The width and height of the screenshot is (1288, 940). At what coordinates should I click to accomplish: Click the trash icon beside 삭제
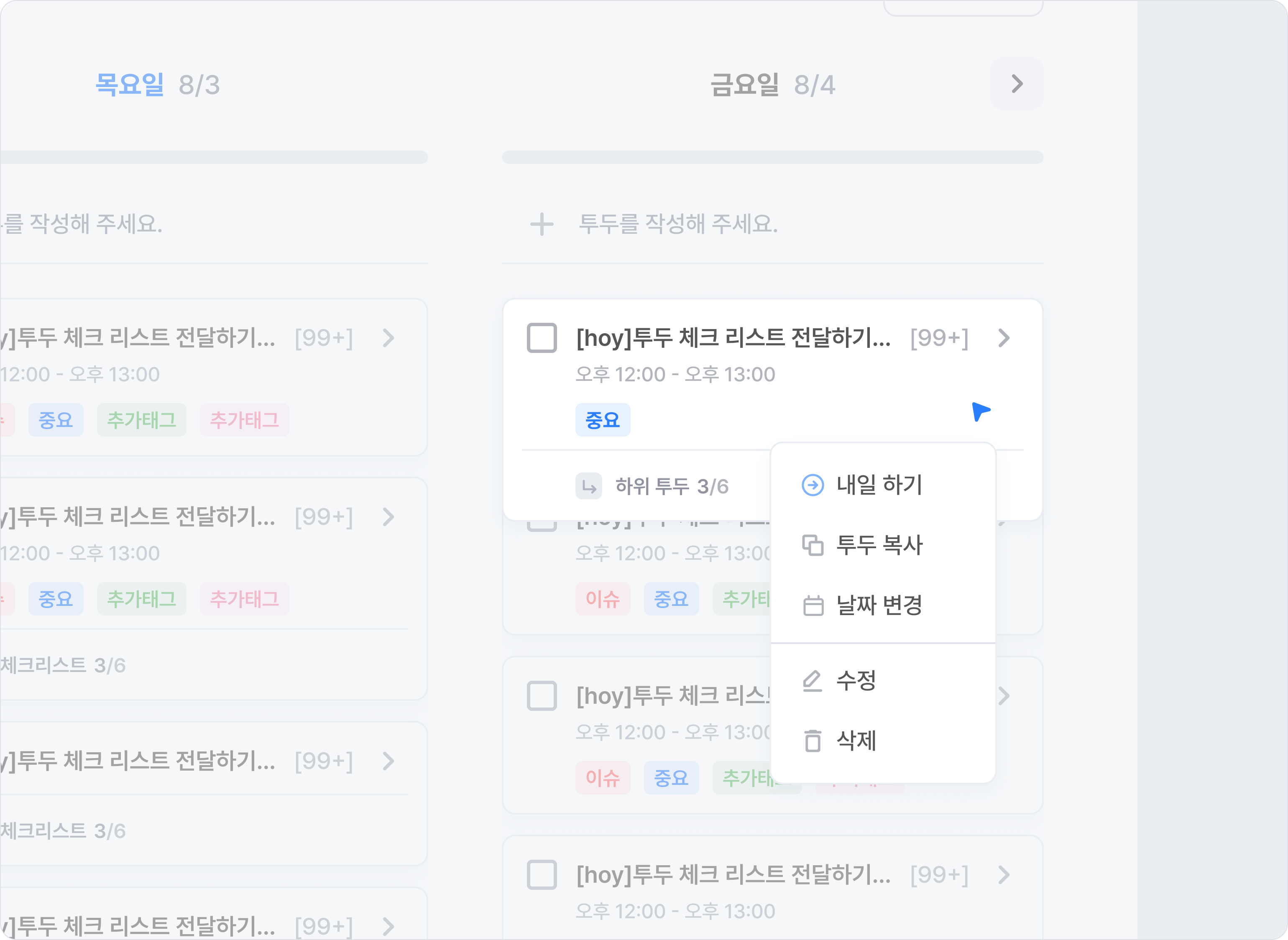pos(813,741)
